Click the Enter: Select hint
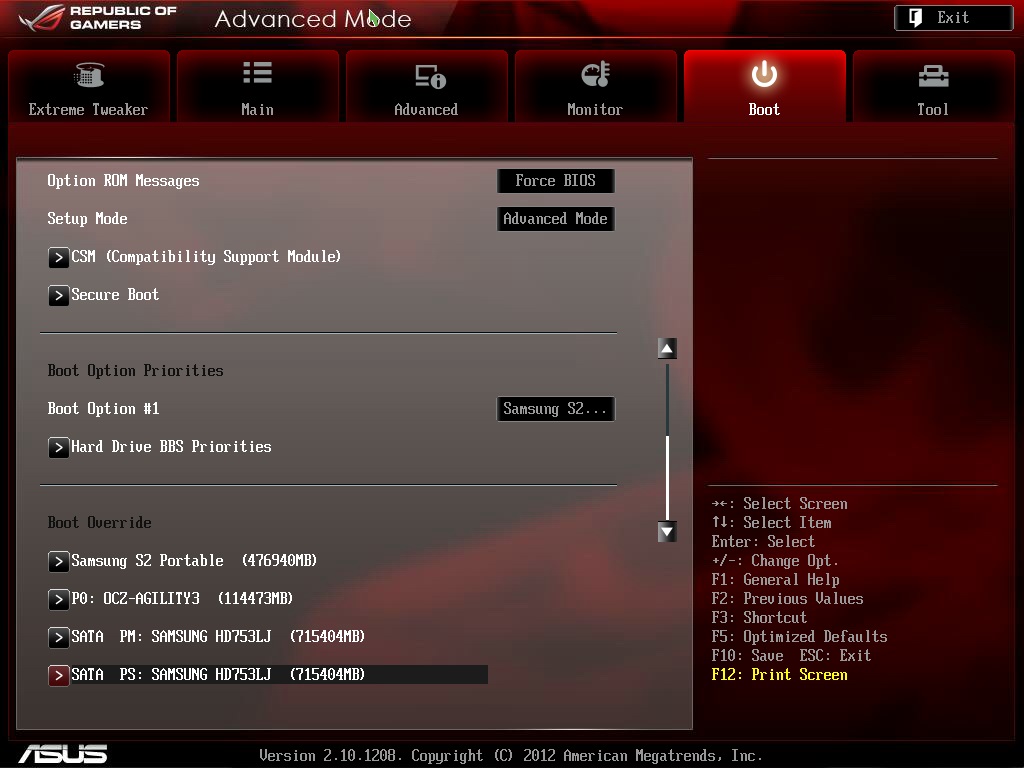Image resolution: width=1024 pixels, height=768 pixels. tap(763, 542)
